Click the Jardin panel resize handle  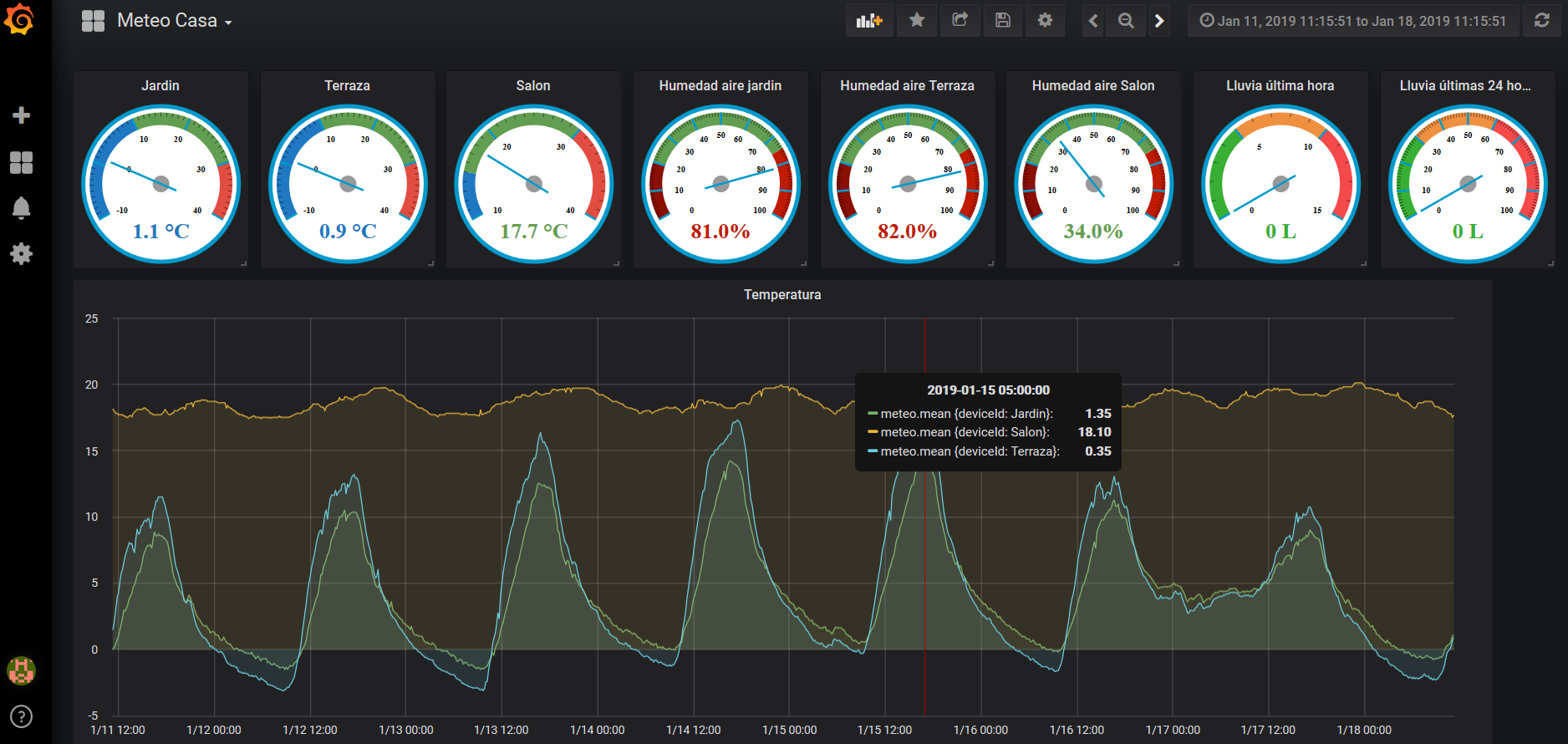[243, 263]
